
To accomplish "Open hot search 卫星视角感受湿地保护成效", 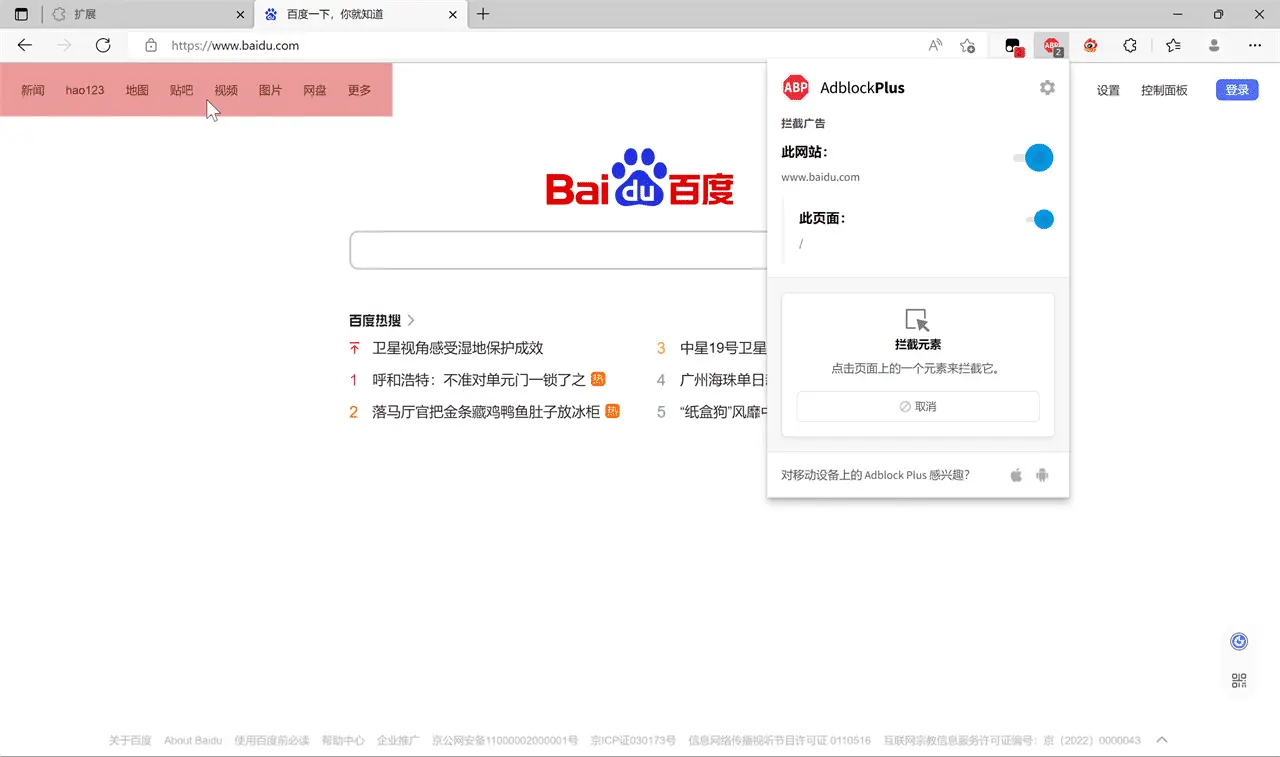I will click(x=457, y=348).
